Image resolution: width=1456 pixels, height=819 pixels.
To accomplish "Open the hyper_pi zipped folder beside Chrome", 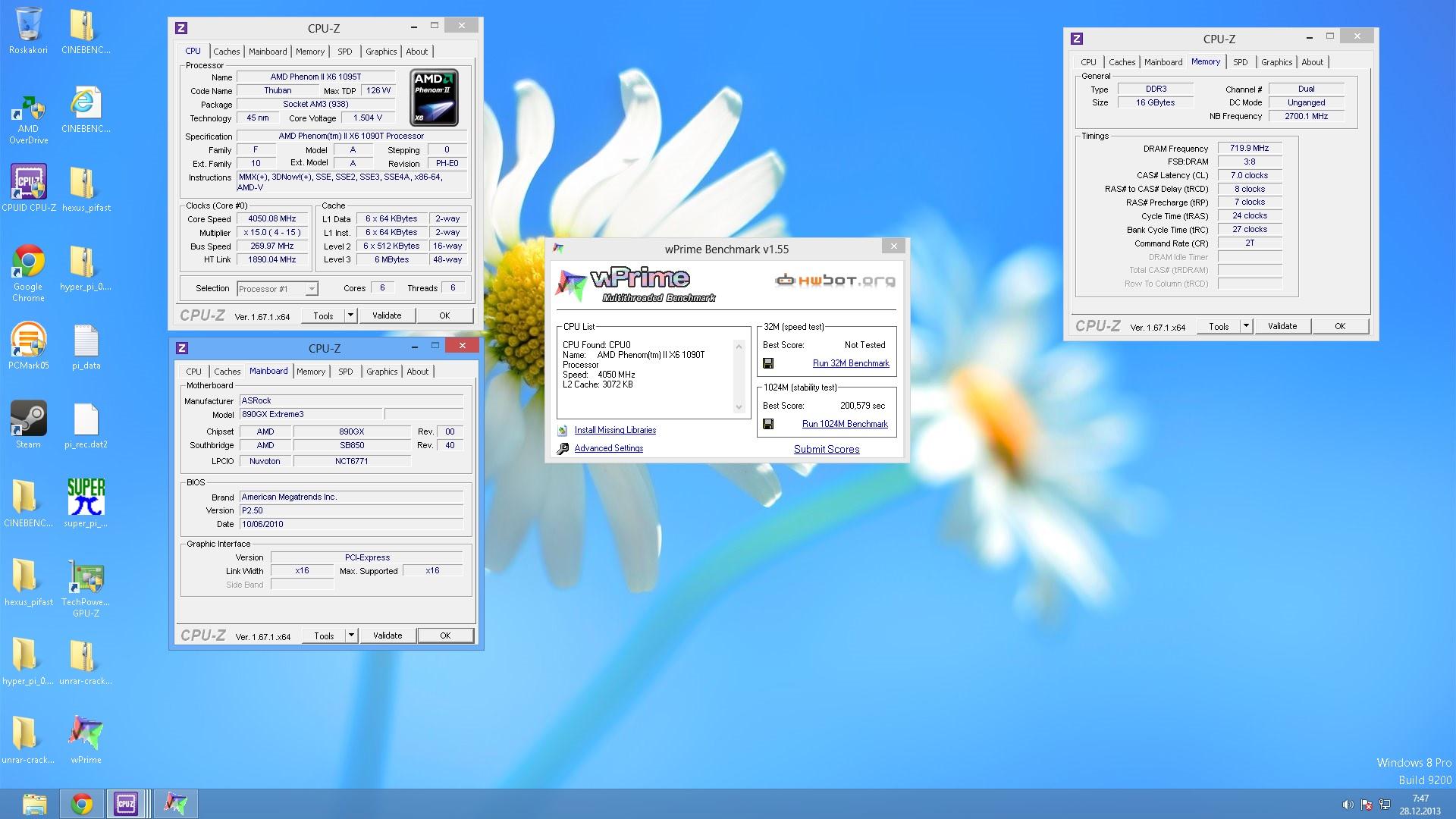I will click(86, 267).
